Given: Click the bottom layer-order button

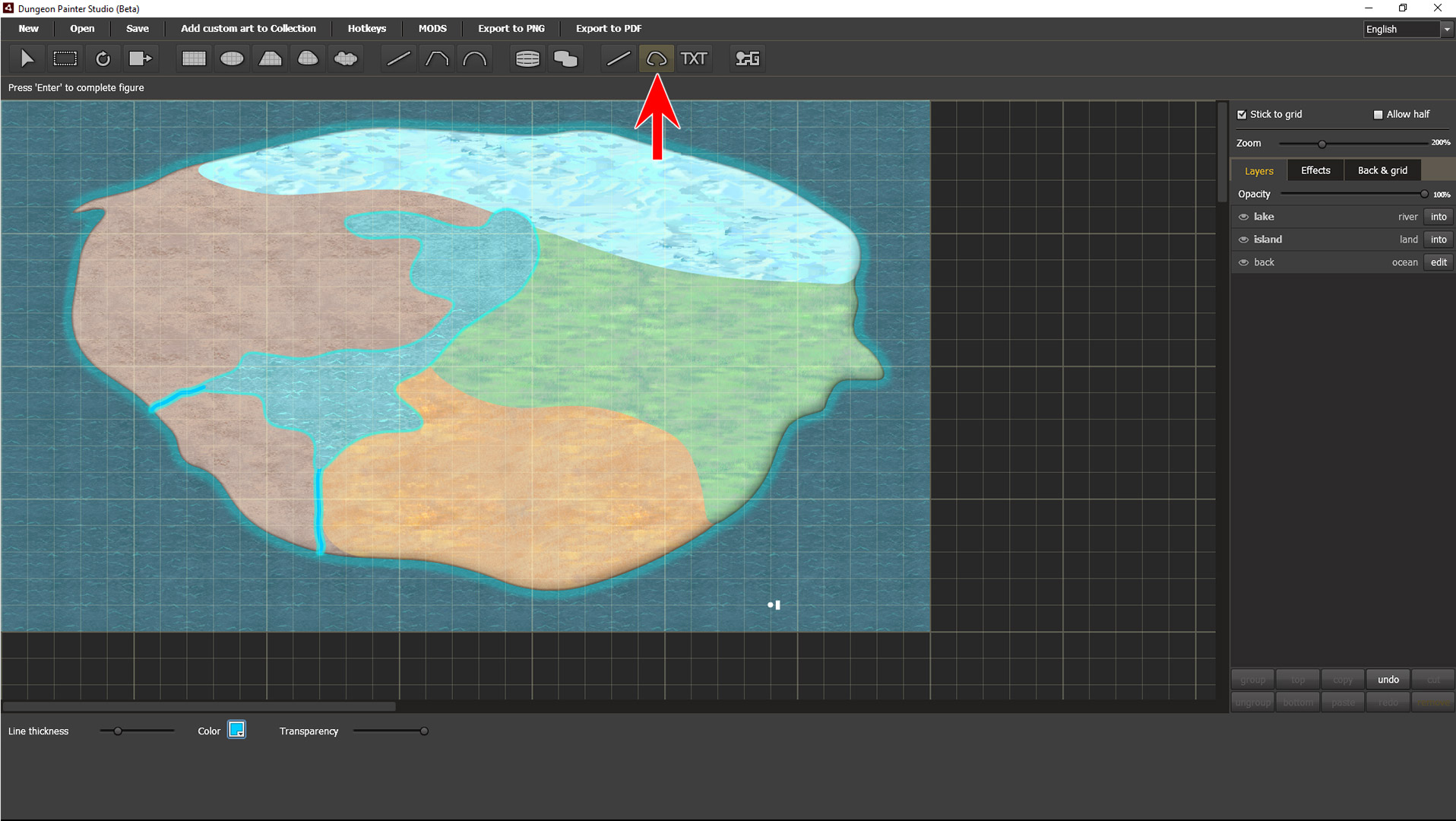Looking at the screenshot, I should tap(1298, 702).
